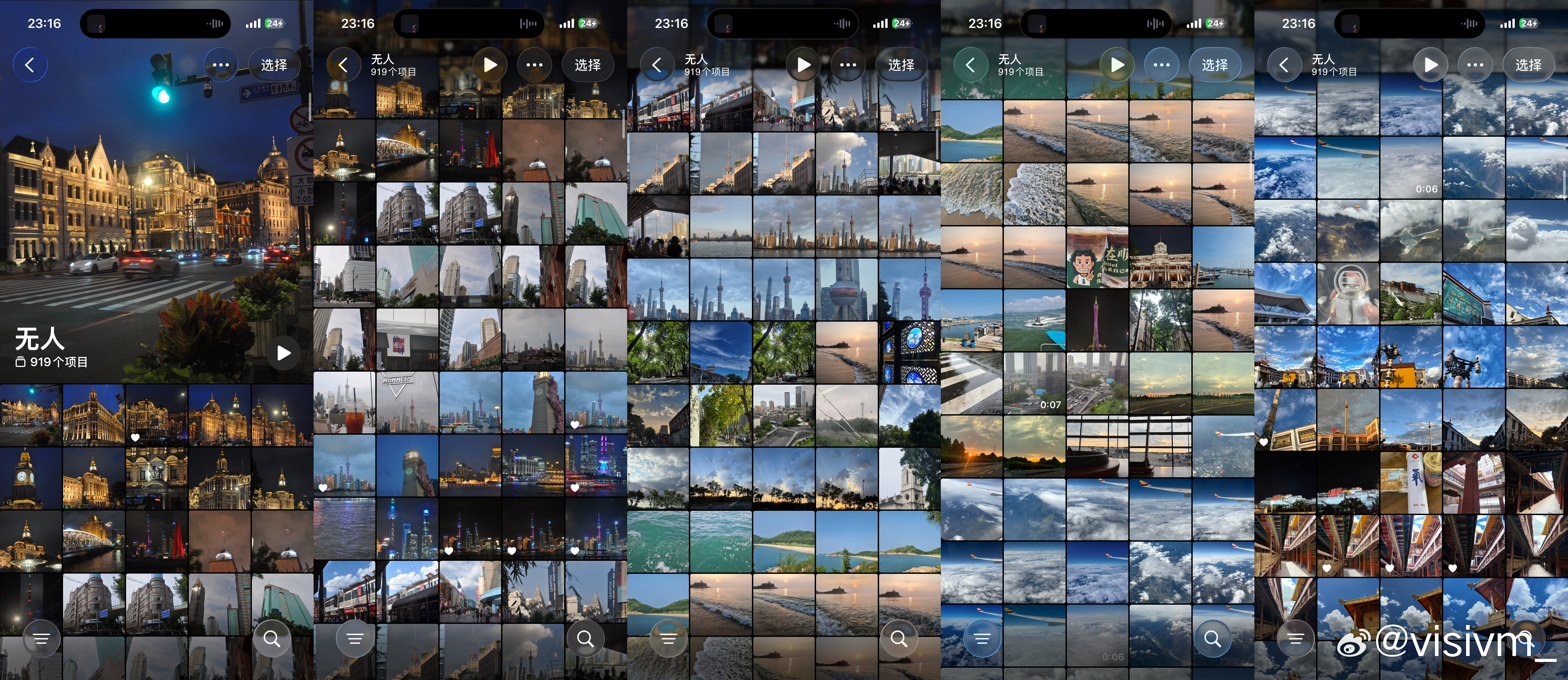The height and width of the screenshot is (680, 1568).
Task: Tap the 无人 header title in second screenshot
Action: coord(382,59)
